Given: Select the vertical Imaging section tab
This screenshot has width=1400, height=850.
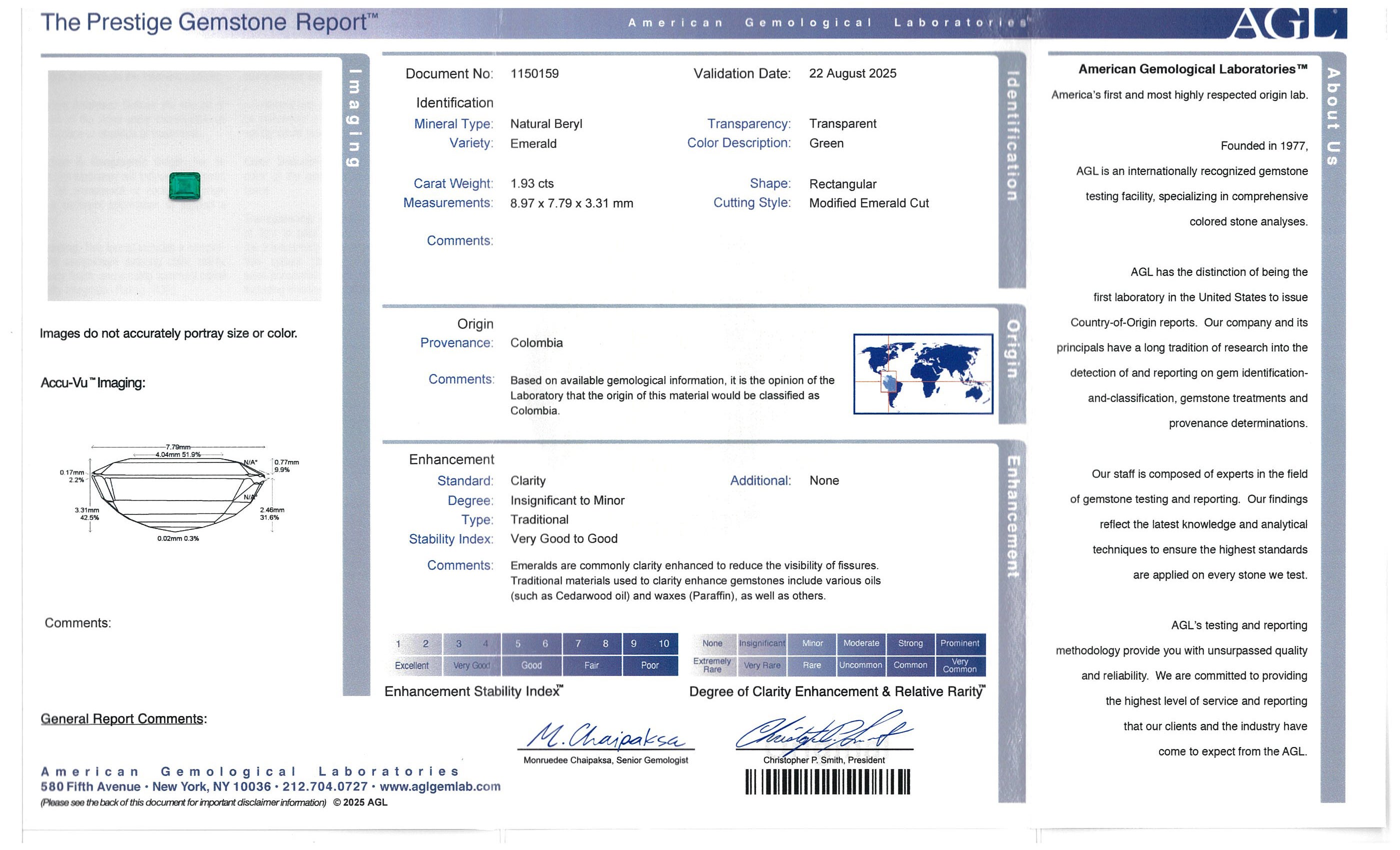Looking at the screenshot, I should point(355,118).
